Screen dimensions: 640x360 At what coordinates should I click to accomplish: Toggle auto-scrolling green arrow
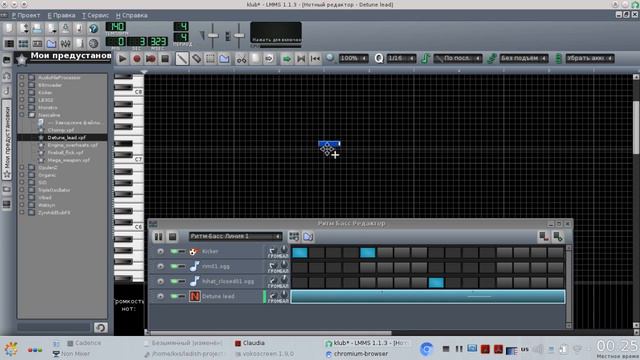287,59
